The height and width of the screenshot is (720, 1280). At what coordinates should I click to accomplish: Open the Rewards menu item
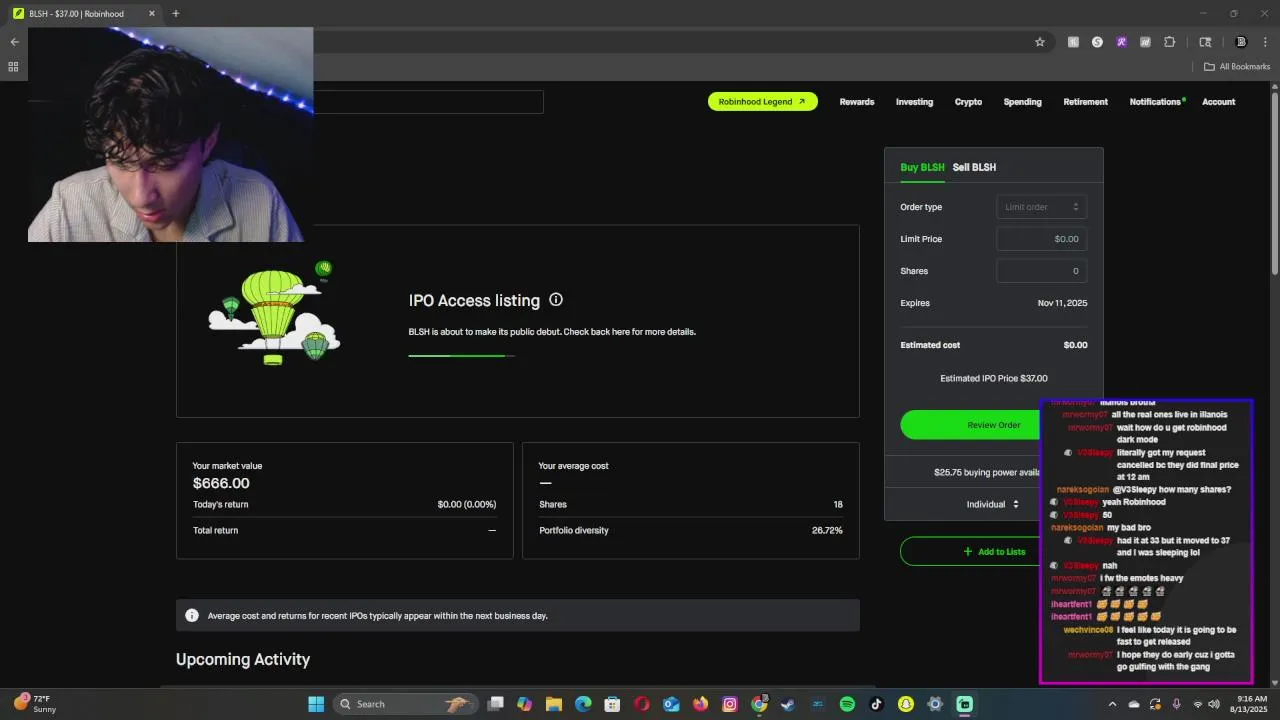(x=857, y=102)
